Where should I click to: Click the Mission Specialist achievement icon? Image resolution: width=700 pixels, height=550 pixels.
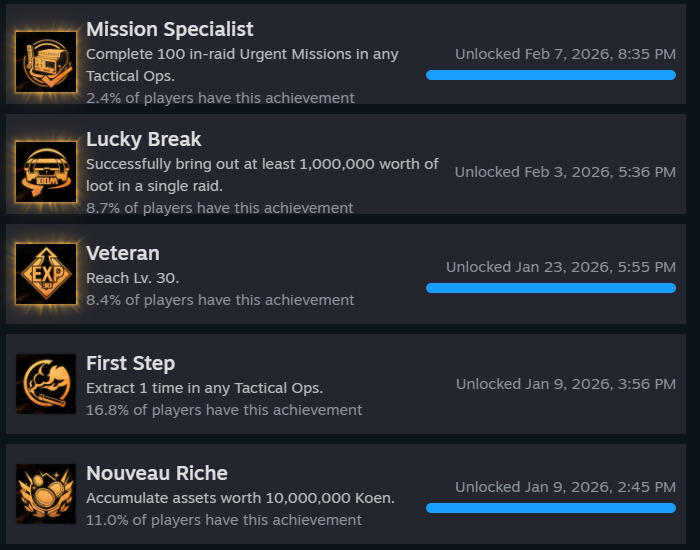[46, 62]
